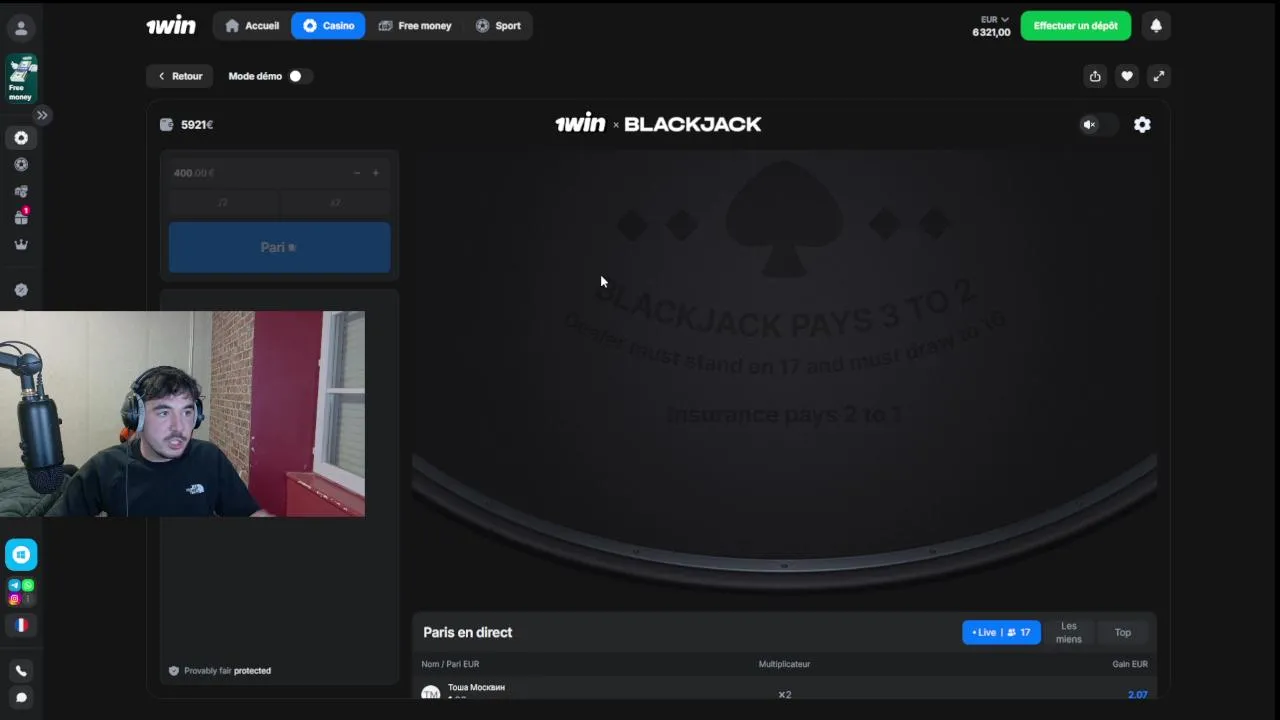The image size is (1280, 720).
Task: Decrease bet with minus button
Action: click(357, 173)
